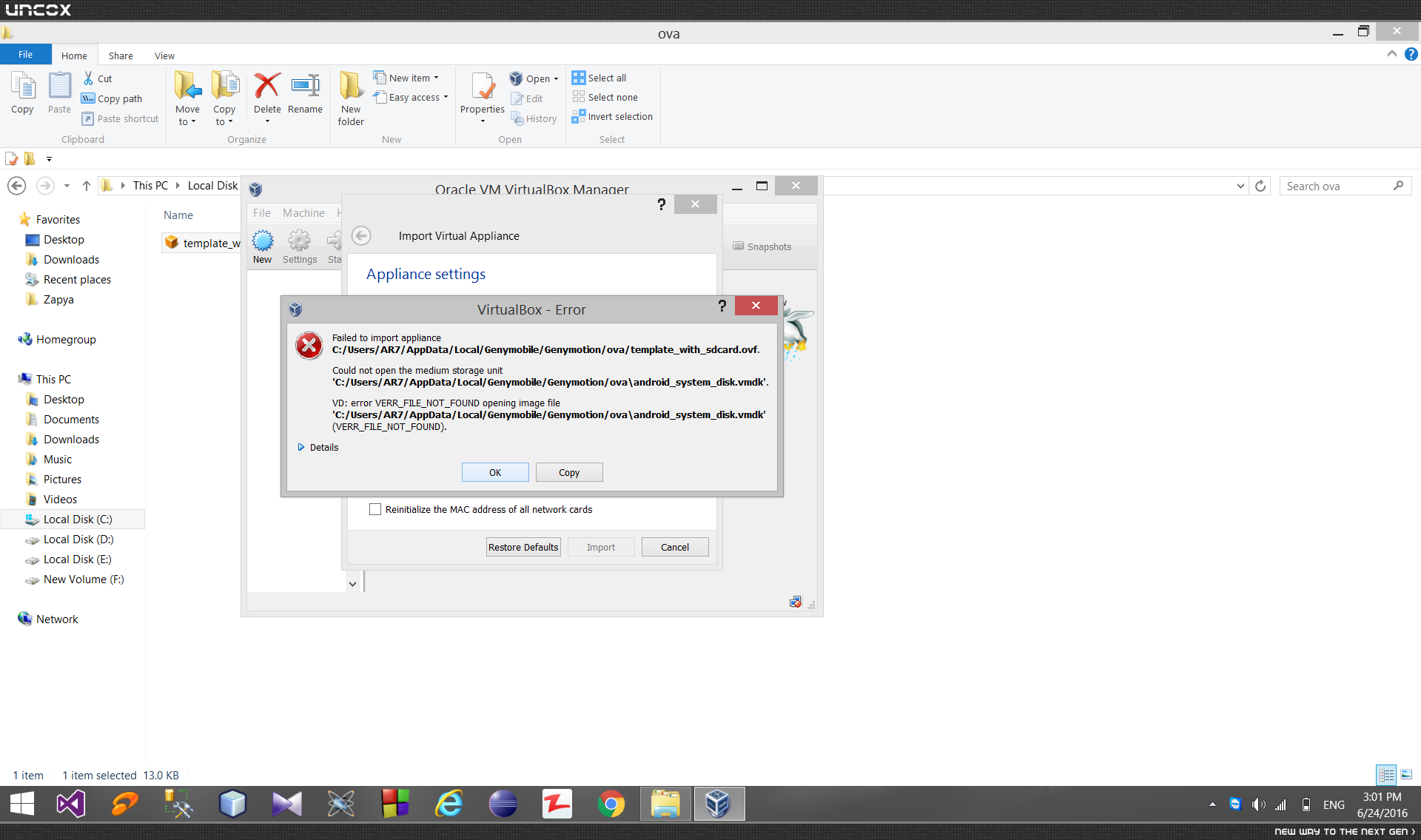Click Copy path in ribbon
The width and height of the screenshot is (1421, 840).
point(112,98)
